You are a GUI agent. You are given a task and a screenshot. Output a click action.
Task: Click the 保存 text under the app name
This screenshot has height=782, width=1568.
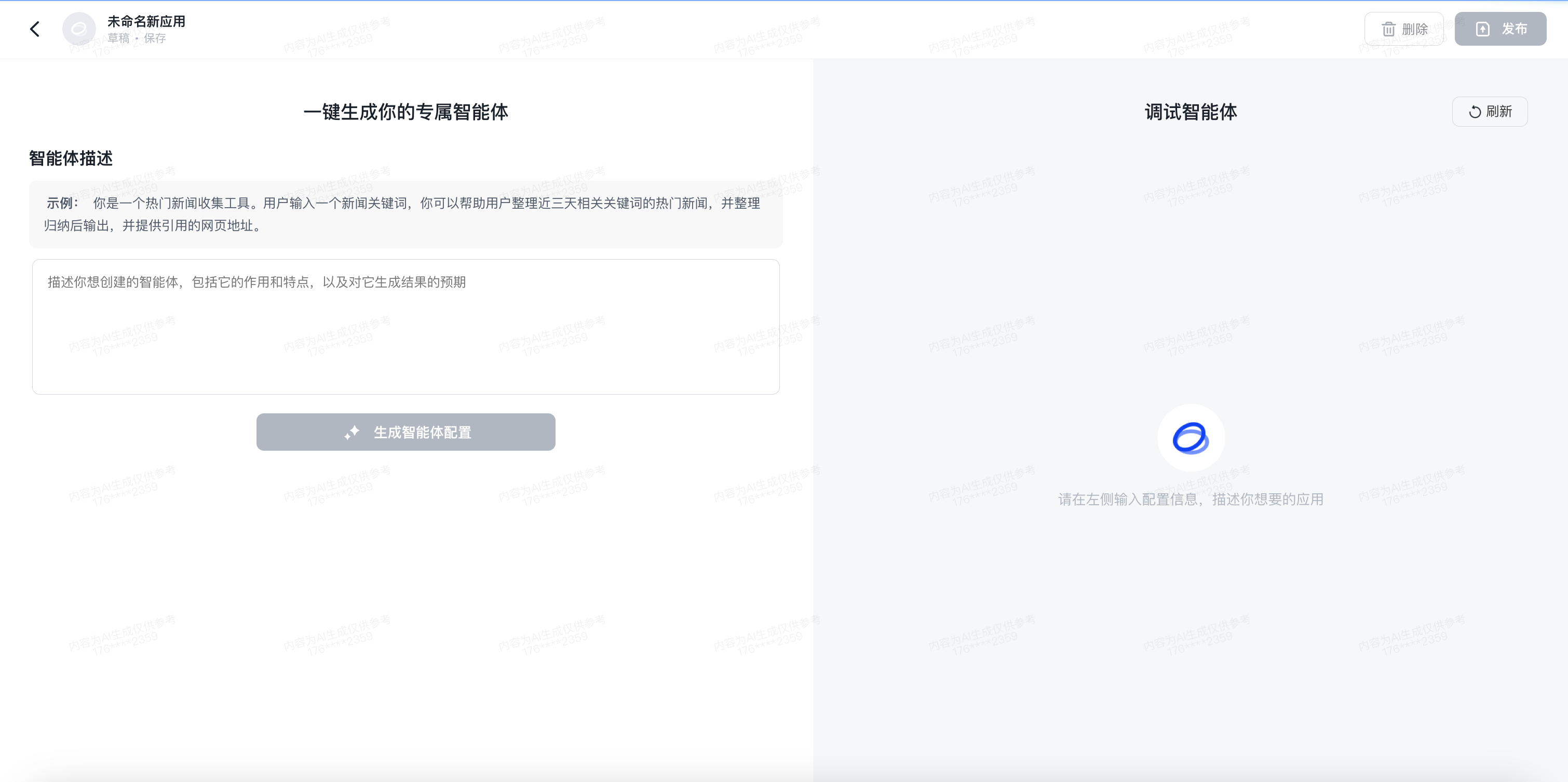155,38
